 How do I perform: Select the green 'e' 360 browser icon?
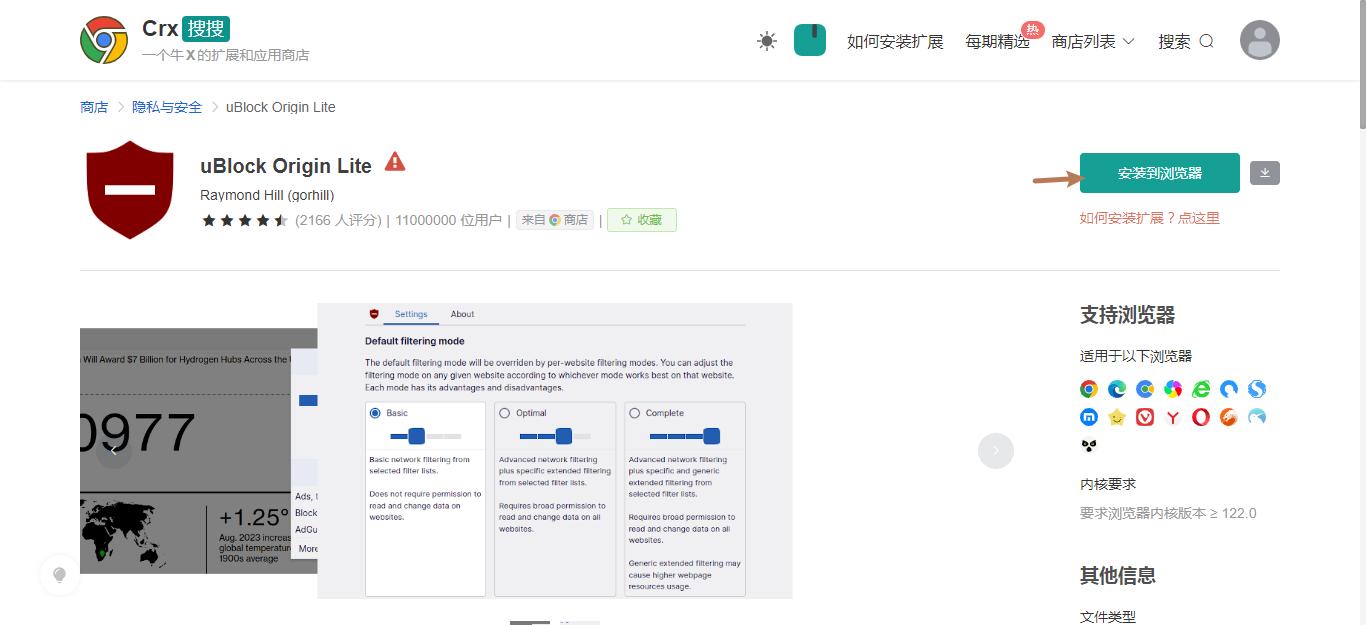tap(1201, 389)
